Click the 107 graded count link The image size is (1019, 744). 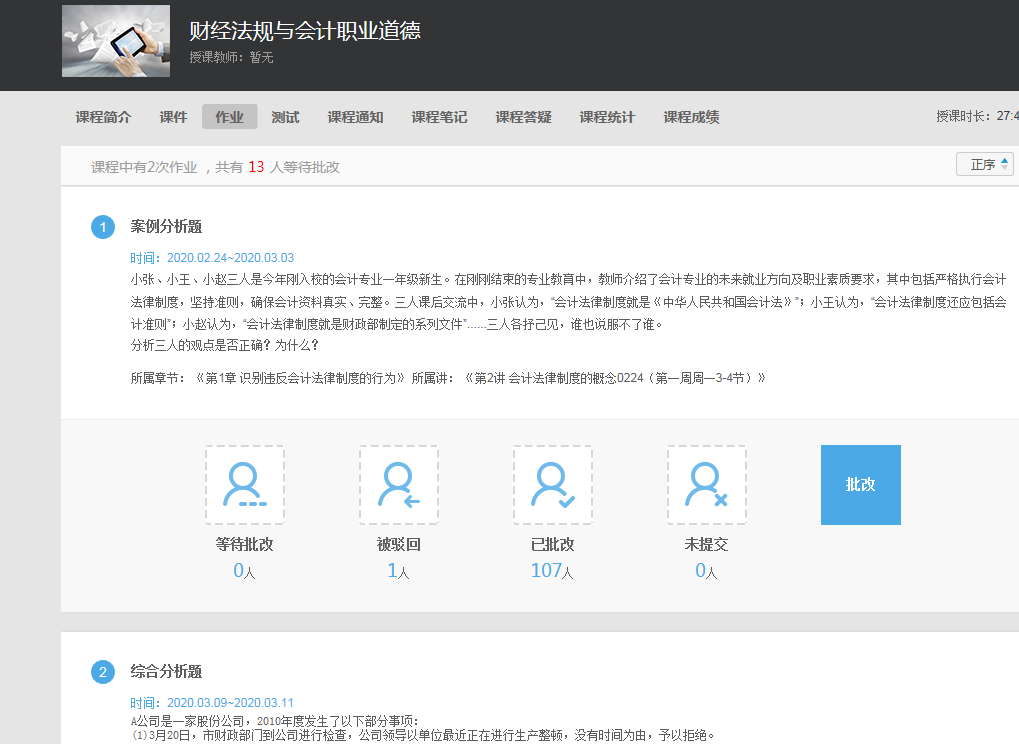click(x=547, y=571)
